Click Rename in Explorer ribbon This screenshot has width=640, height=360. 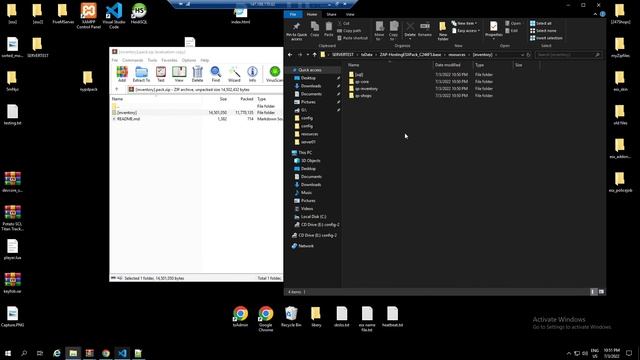pos(424,29)
